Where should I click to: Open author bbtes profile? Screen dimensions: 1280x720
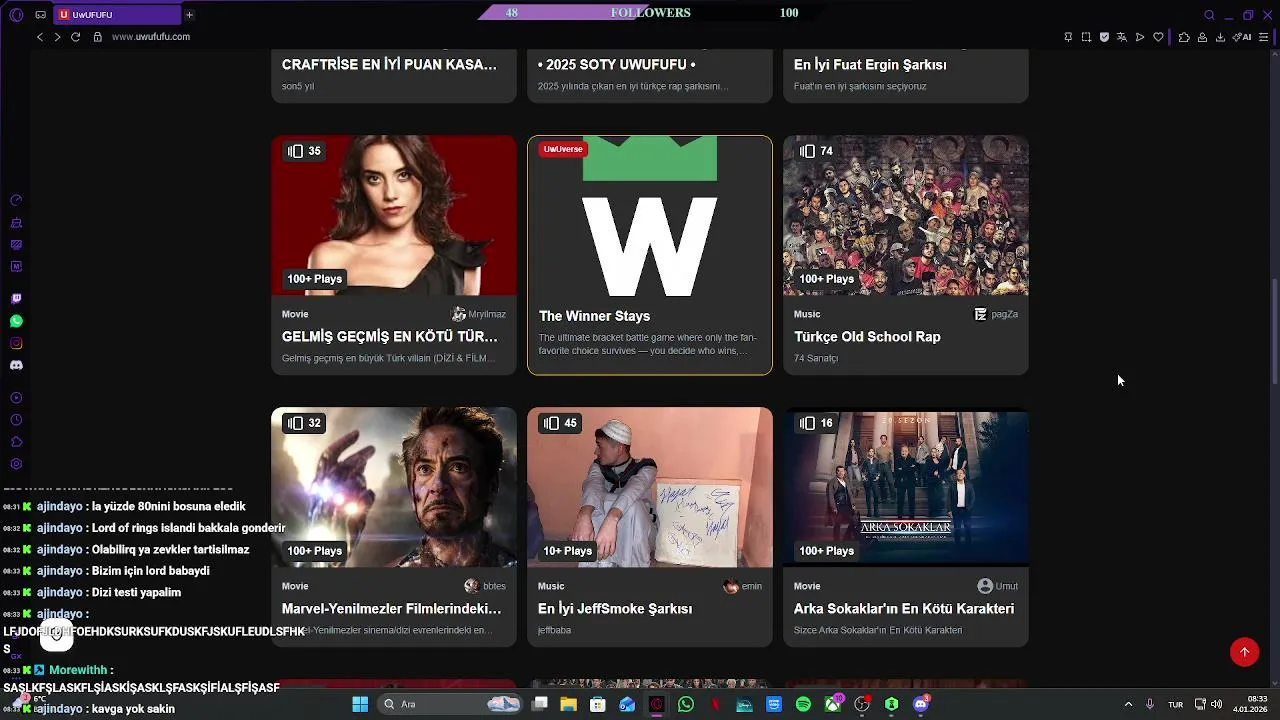click(485, 586)
